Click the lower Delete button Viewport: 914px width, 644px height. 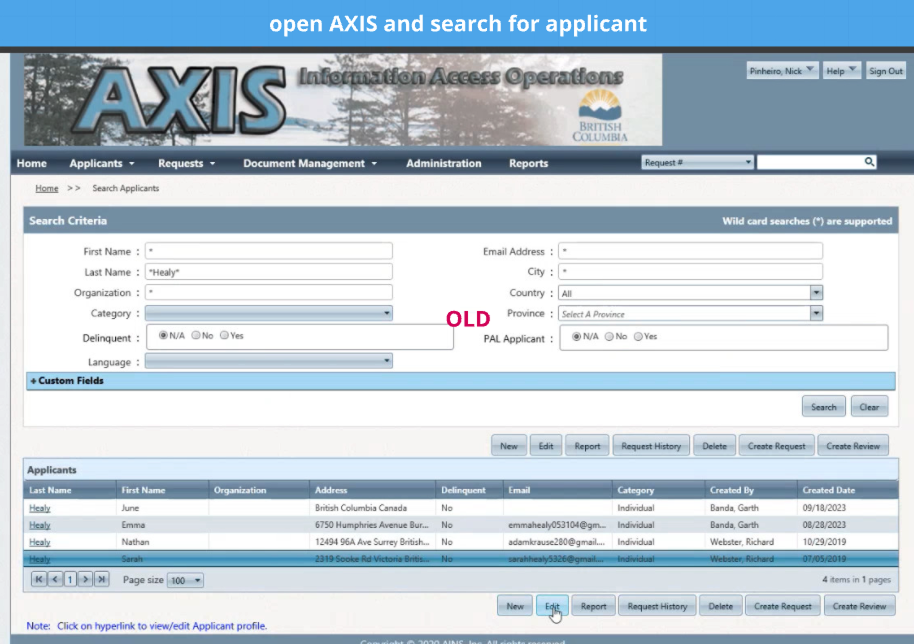[x=720, y=606]
